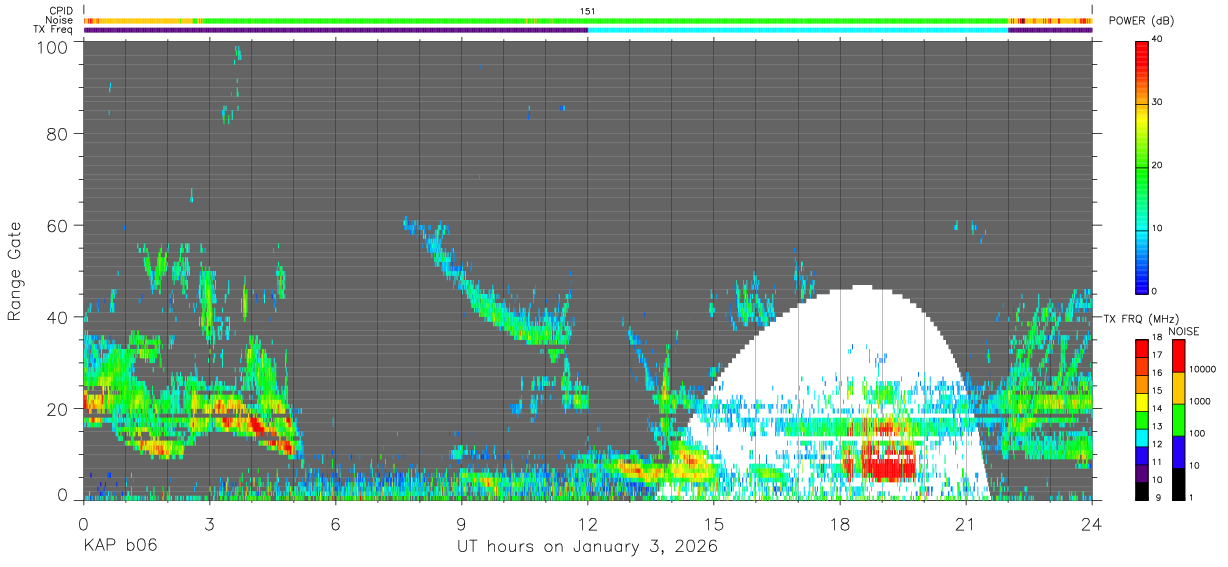1228x567 pixels.
Task: Select the red 18 MHz swatch in TX FRQ legend
Action: coord(1142,349)
